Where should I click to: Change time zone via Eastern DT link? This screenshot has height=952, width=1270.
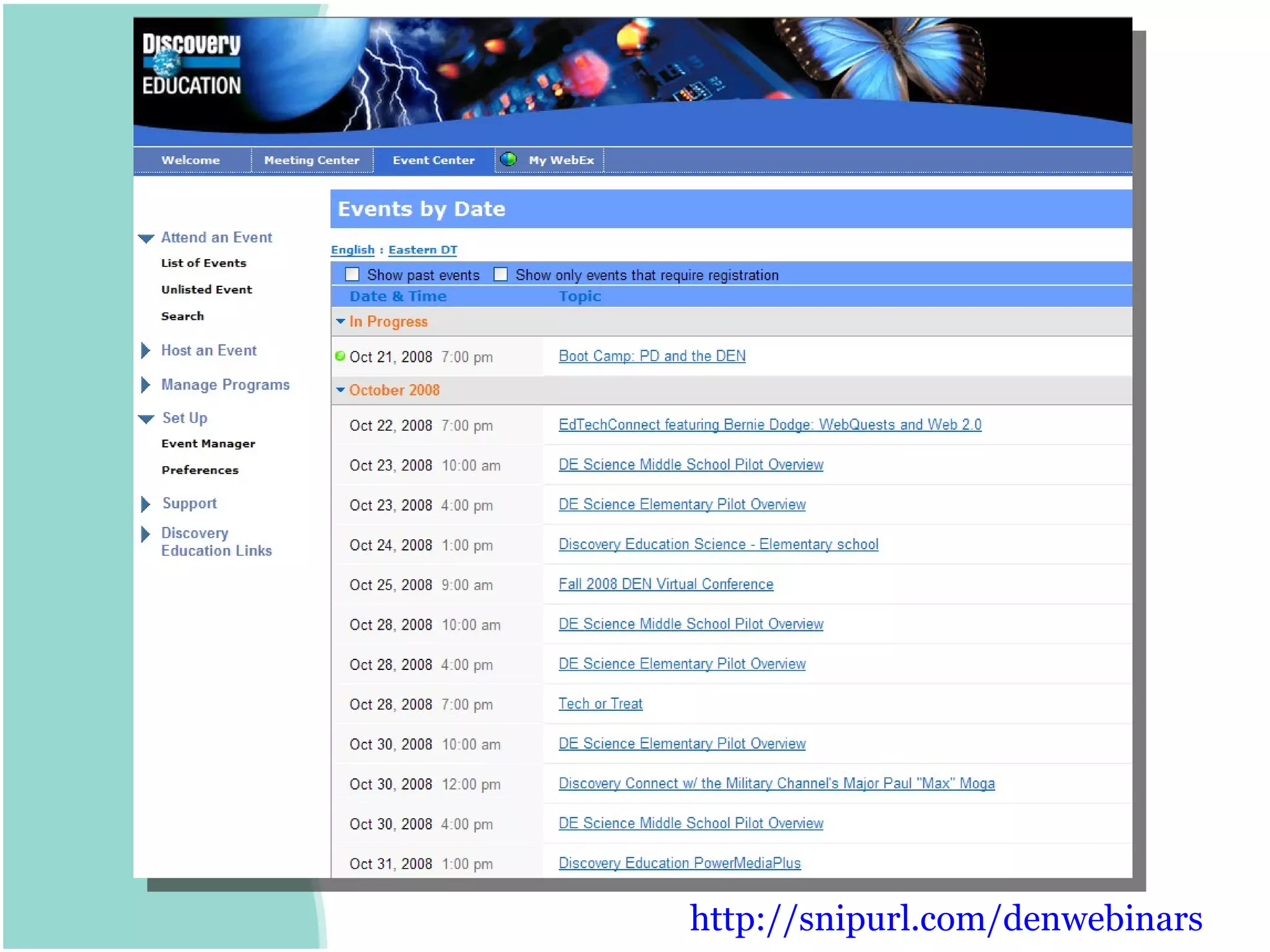(422, 250)
